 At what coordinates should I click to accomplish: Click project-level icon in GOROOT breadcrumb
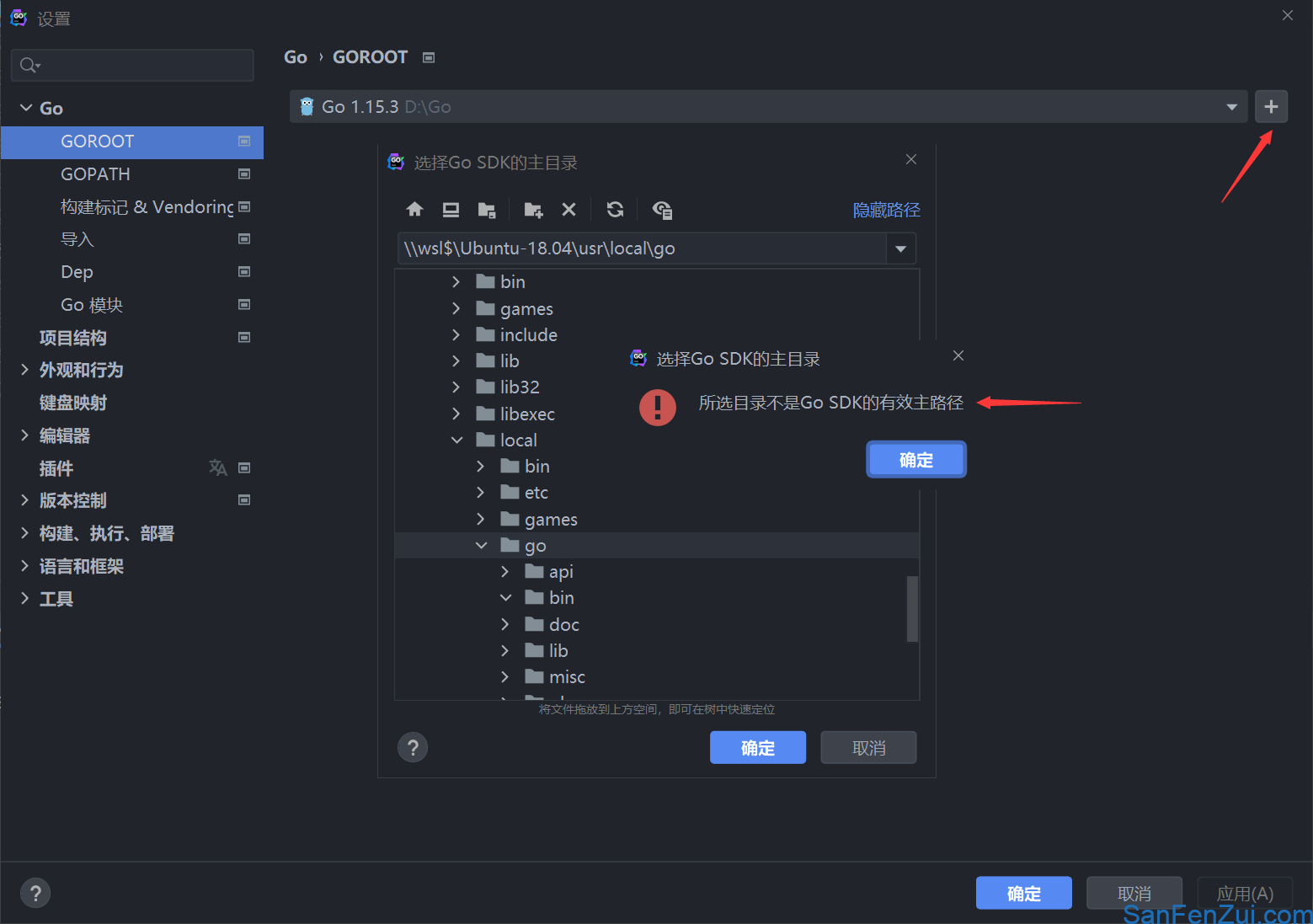(x=429, y=57)
